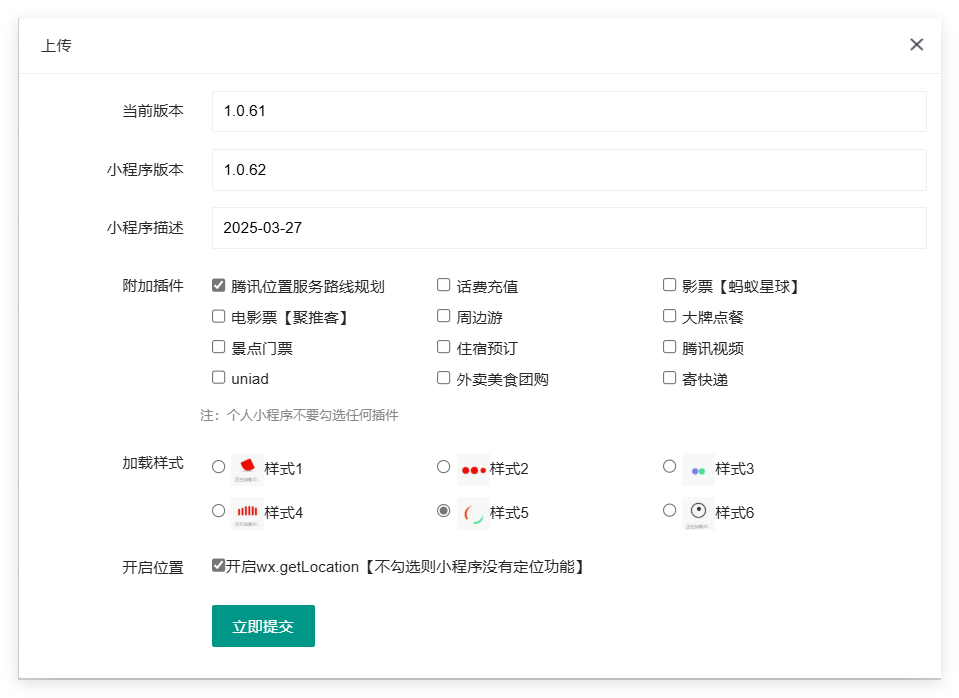Focus the 小程序版本 field showing 1.0.62

(x=569, y=170)
